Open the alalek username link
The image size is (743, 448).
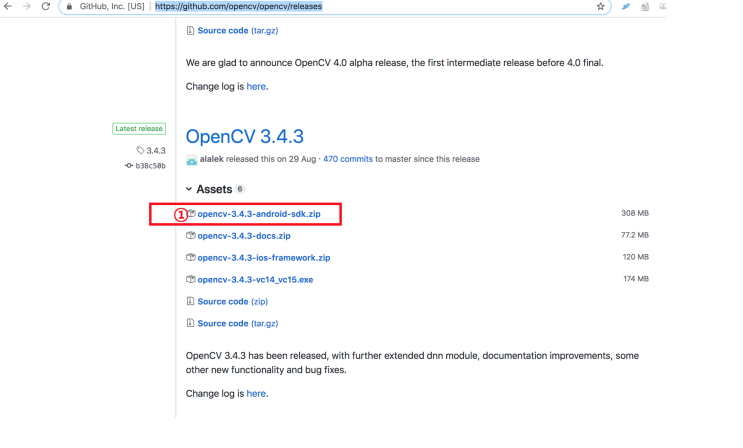[212, 159]
